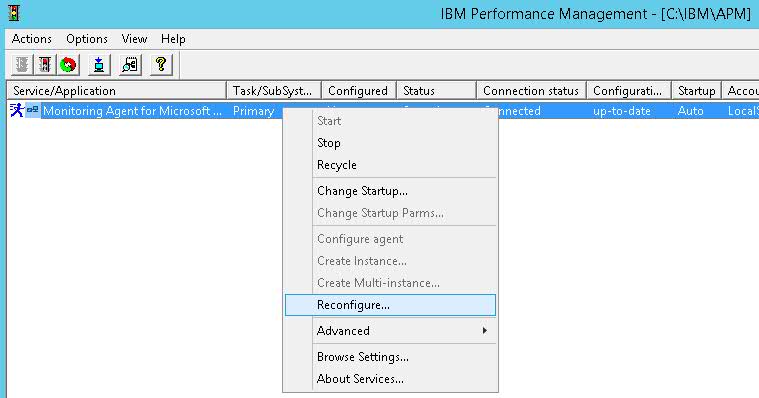Screen dimensions: 759x398
Task: Click the greyed-out Start service traffic light icon
Action: 21,64
